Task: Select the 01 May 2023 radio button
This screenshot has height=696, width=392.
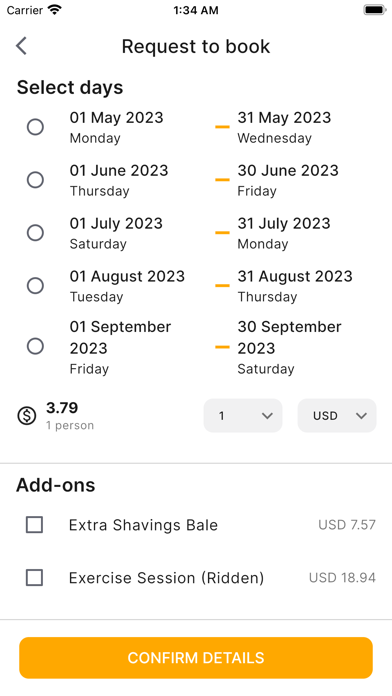Action: click(x=35, y=127)
